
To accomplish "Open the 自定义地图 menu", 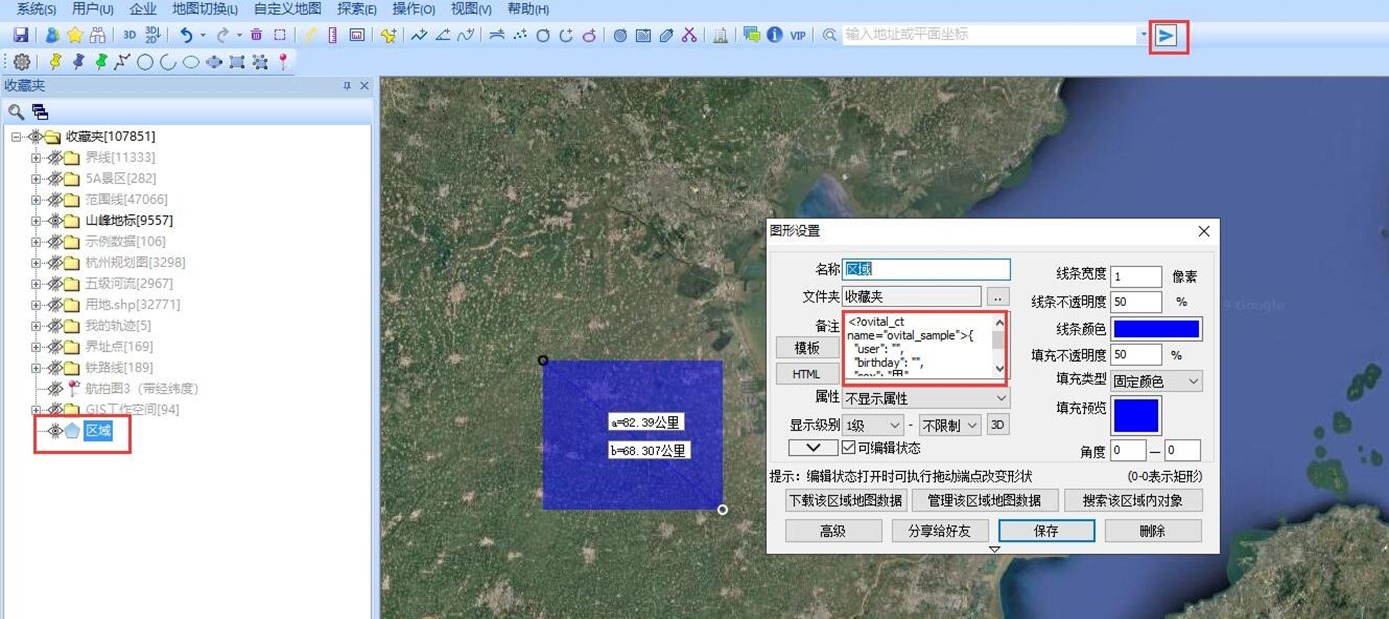I will pos(287,9).
